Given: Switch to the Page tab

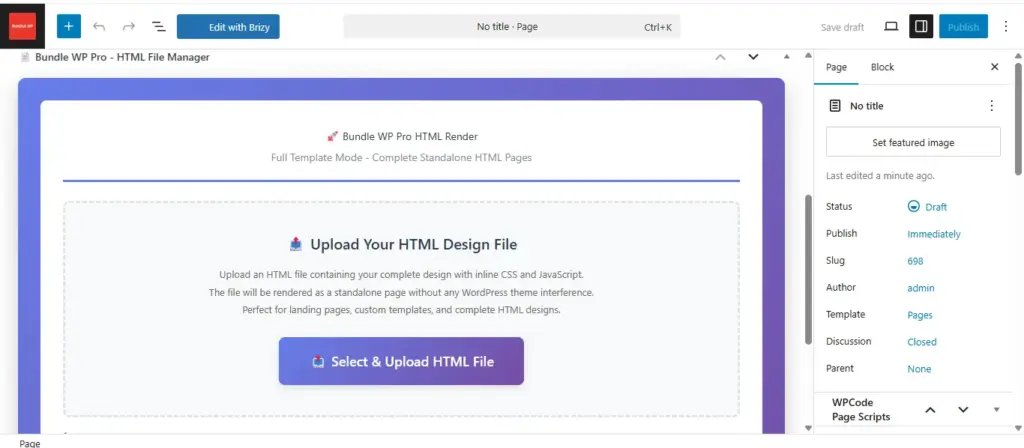Looking at the screenshot, I should [x=836, y=67].
